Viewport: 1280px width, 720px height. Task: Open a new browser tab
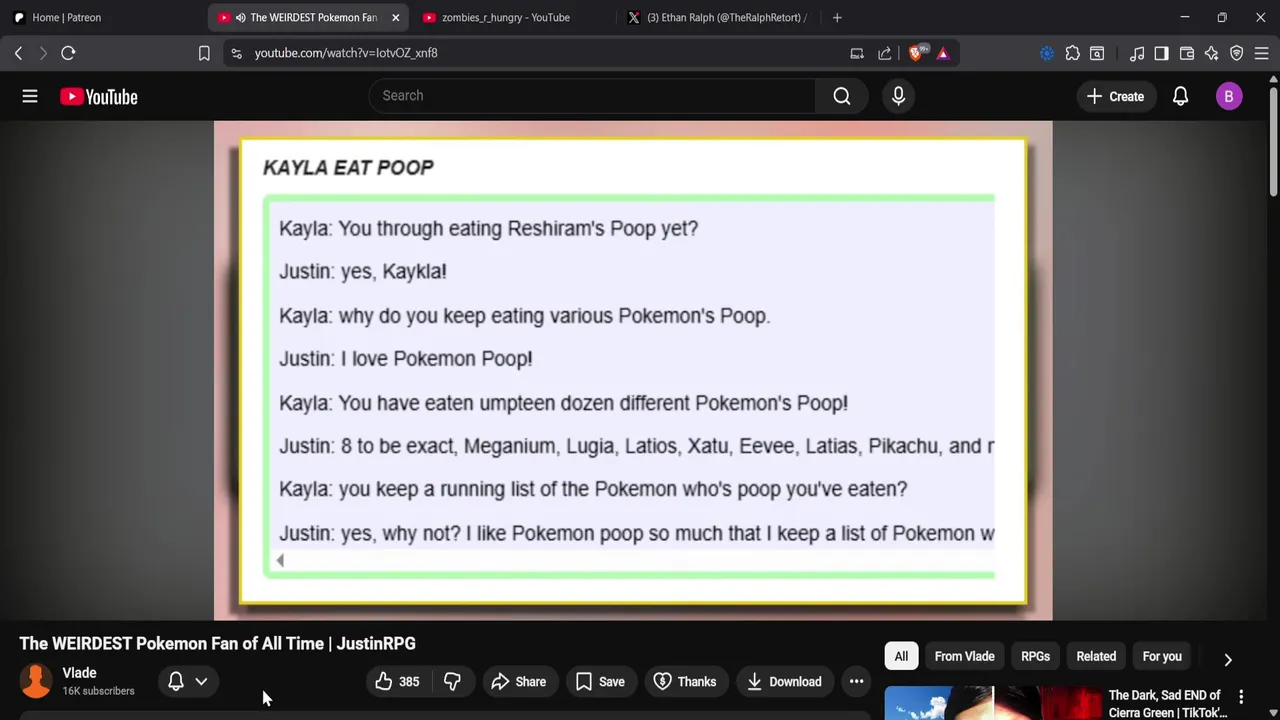[x=837, y=17]
